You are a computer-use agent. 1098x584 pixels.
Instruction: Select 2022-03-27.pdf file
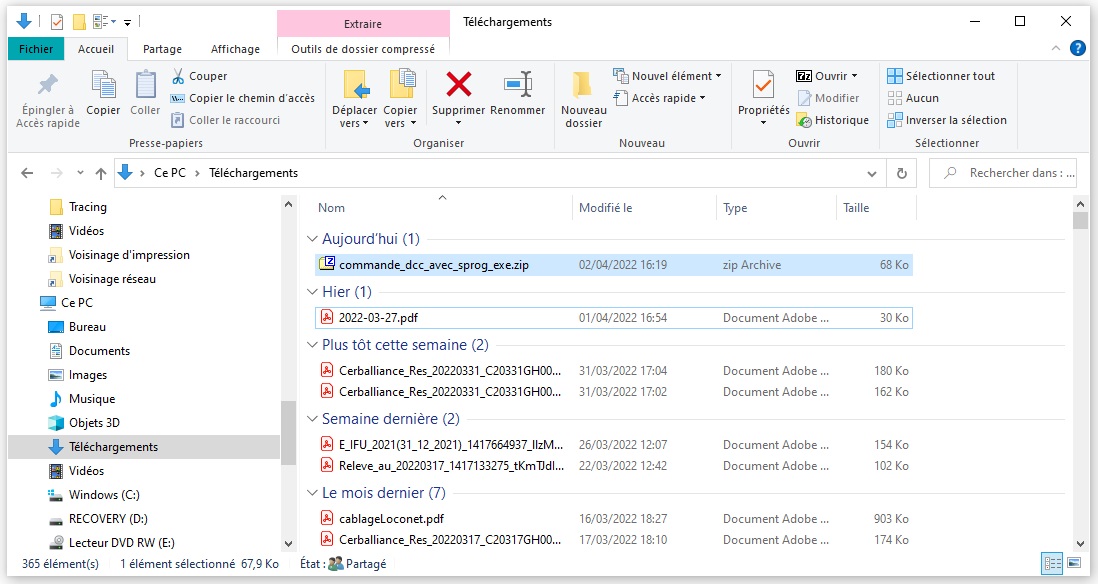tap(613, 318)
